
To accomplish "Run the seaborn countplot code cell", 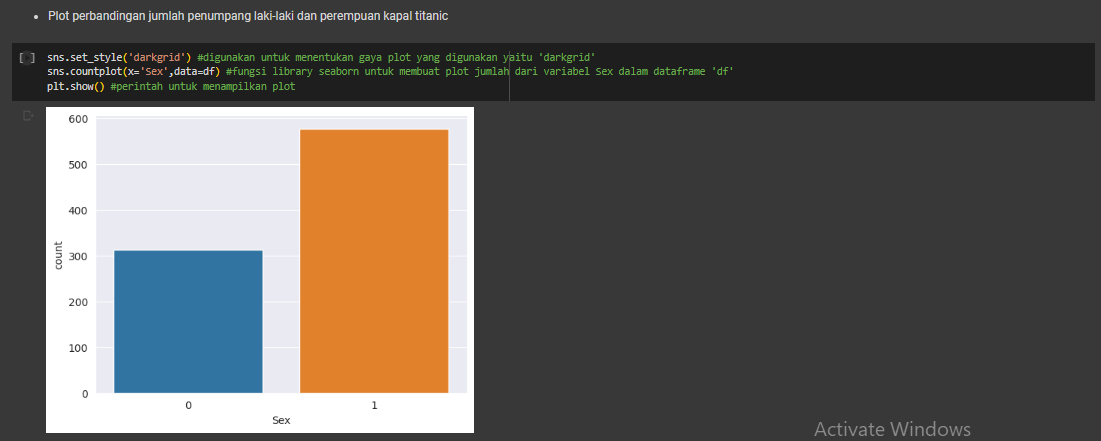I will 27,58.
